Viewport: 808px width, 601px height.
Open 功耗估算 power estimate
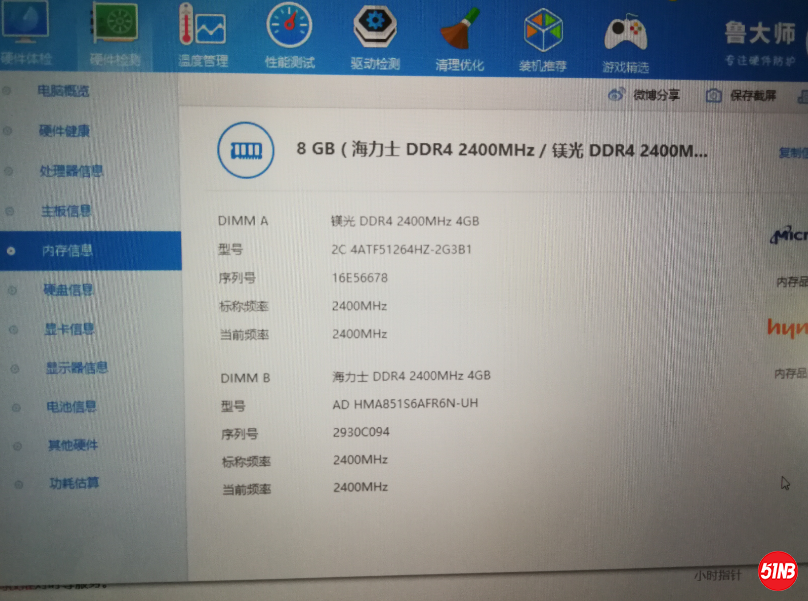coord(75,484)
